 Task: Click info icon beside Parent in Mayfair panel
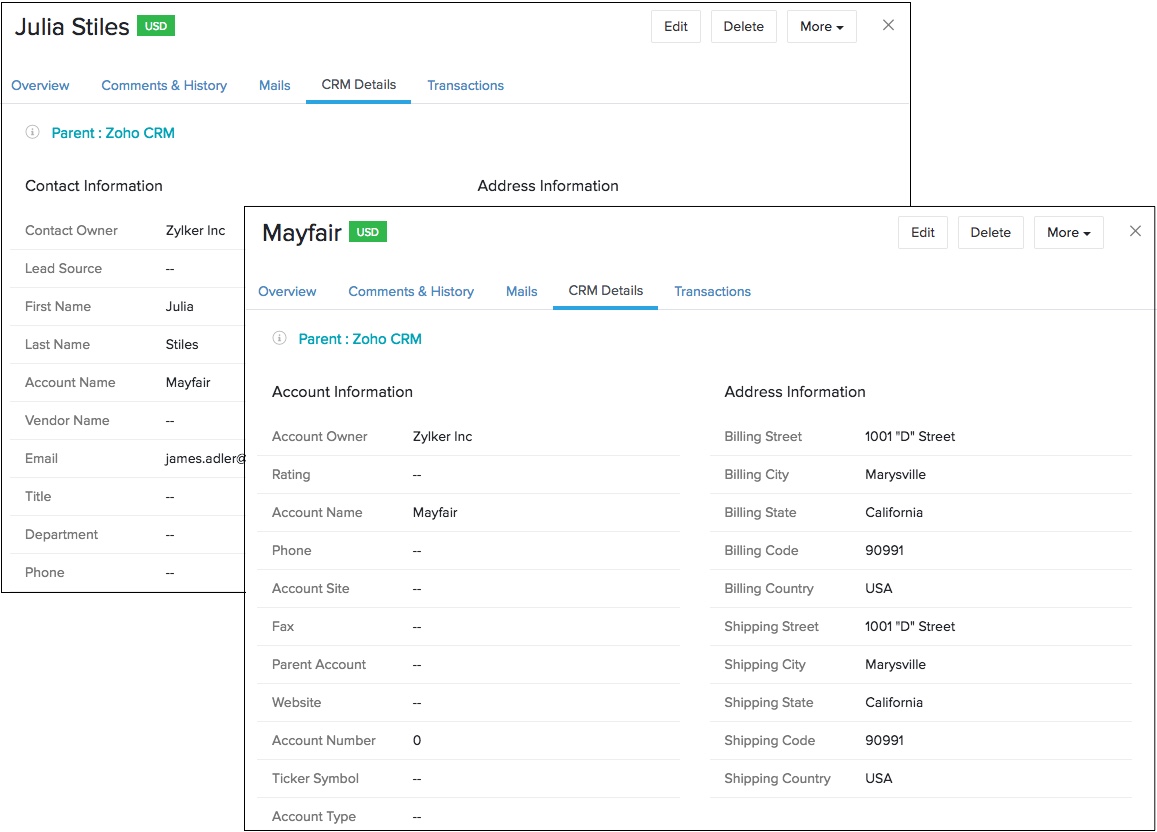280,339
